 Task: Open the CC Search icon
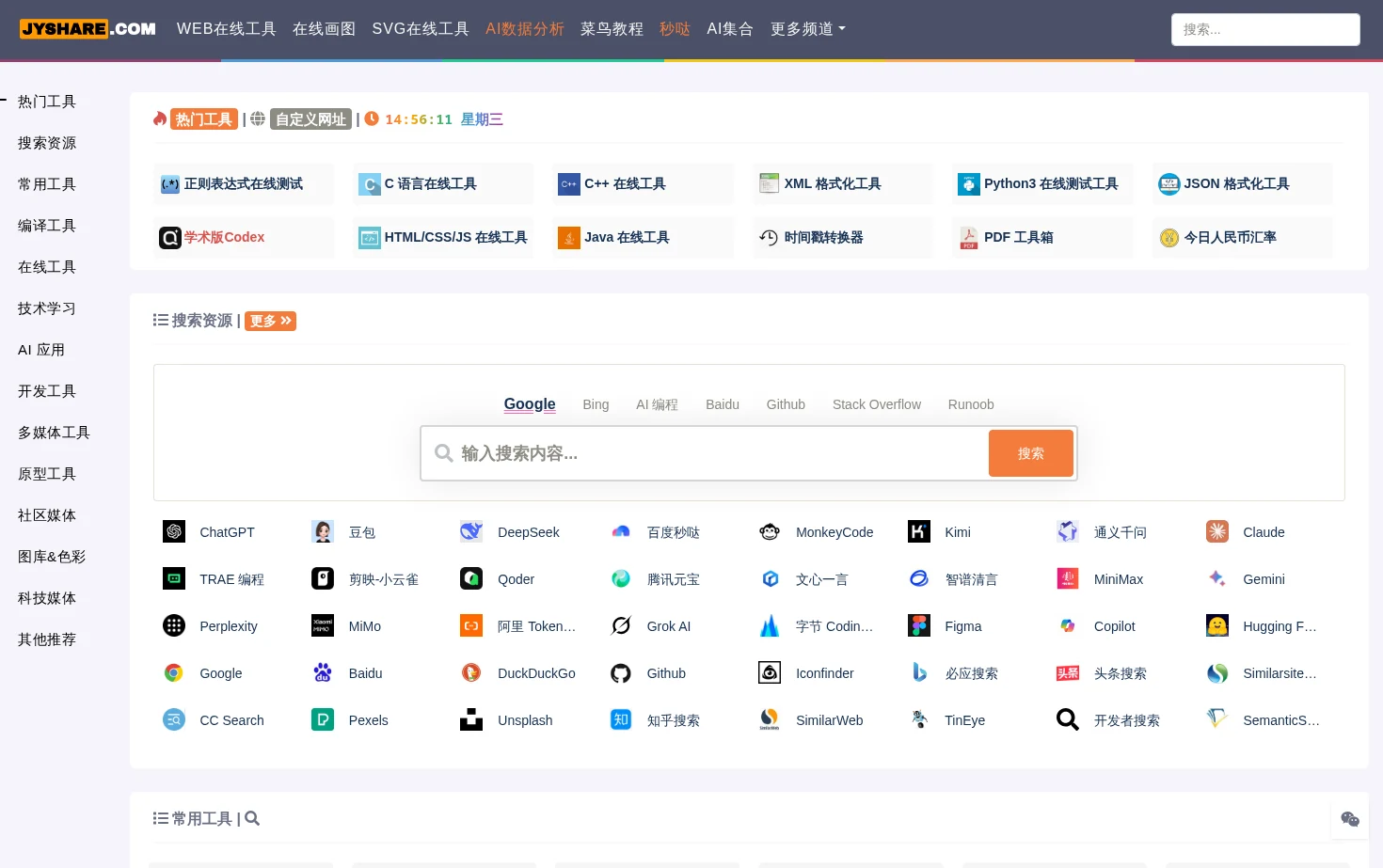click(x=174, y=720)
